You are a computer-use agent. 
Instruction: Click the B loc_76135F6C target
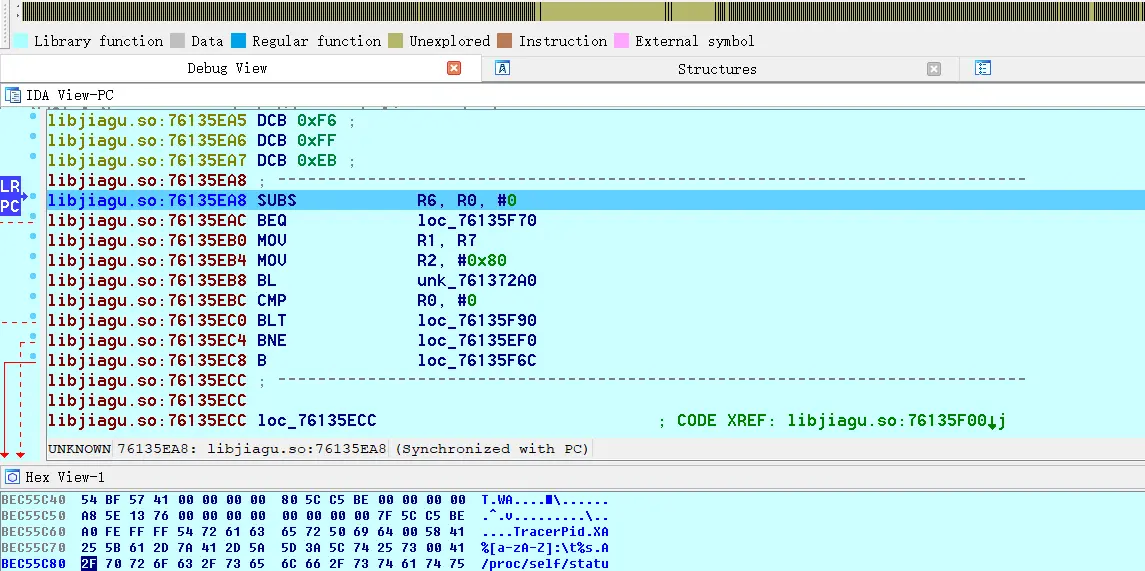click(477, 361)
